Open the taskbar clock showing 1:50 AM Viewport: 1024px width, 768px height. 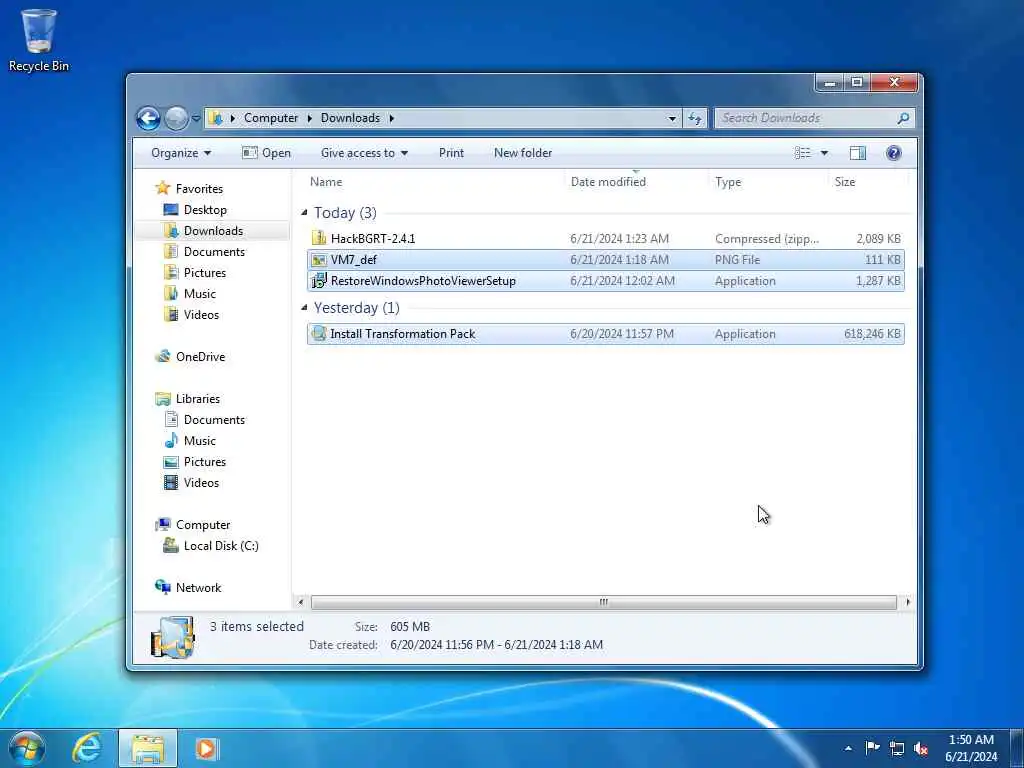coord(971,748)
